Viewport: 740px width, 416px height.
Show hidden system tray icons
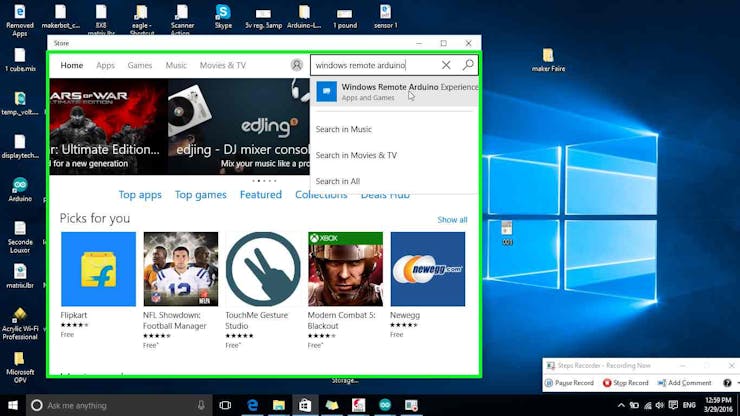[x=621, y=405]
